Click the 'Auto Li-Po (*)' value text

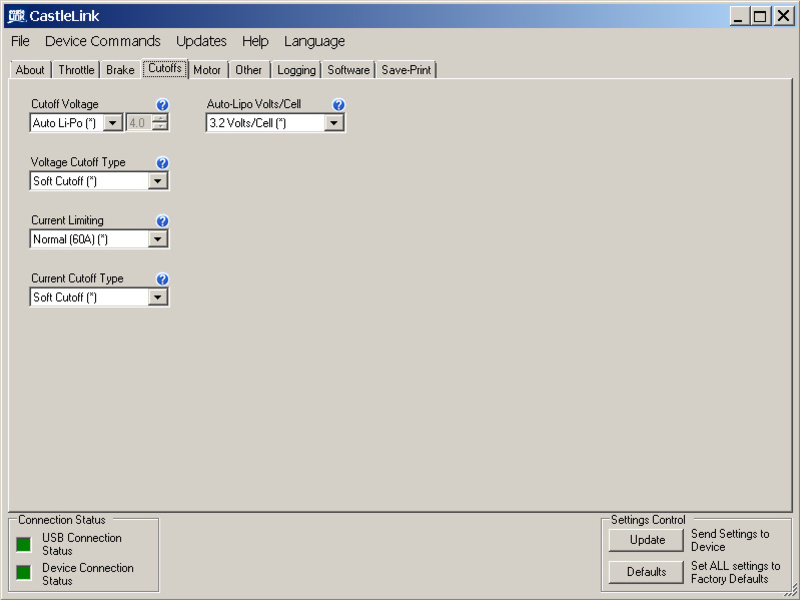point(64,123)
